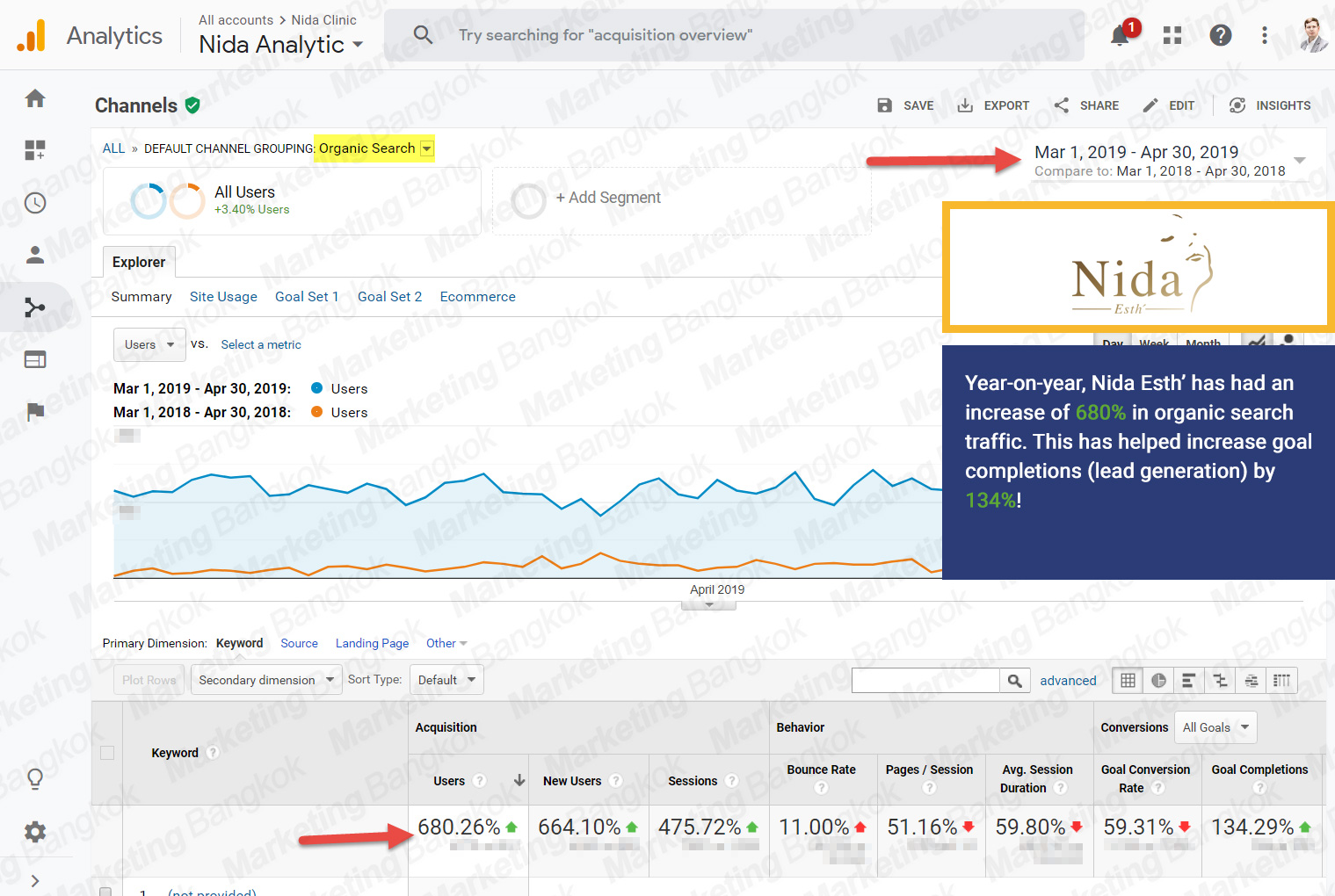Save the Channels report
Image resolution: width=1335 pixels, height=896 pixels.
(x=905, y=105)
